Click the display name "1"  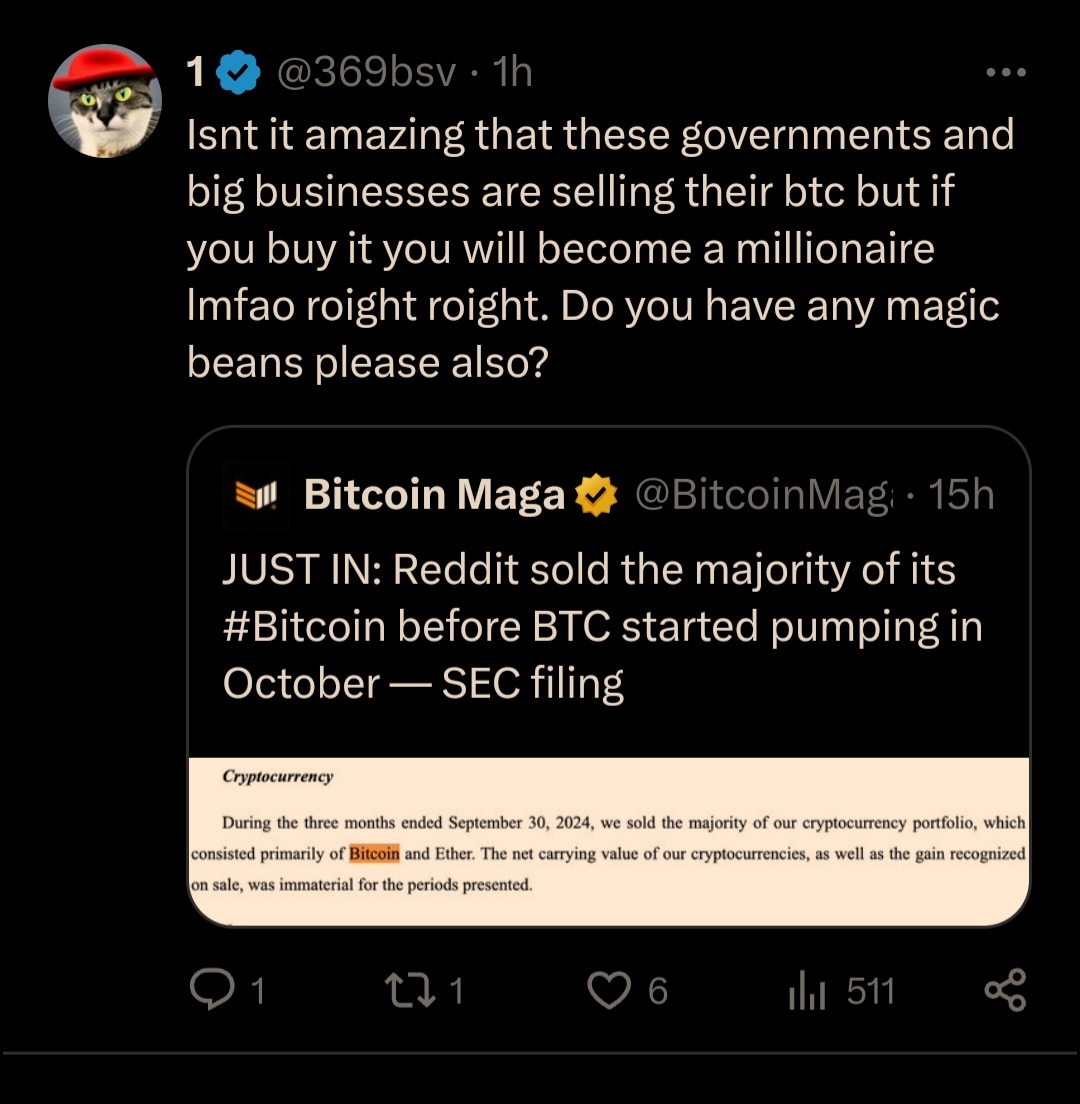(196, 72)
